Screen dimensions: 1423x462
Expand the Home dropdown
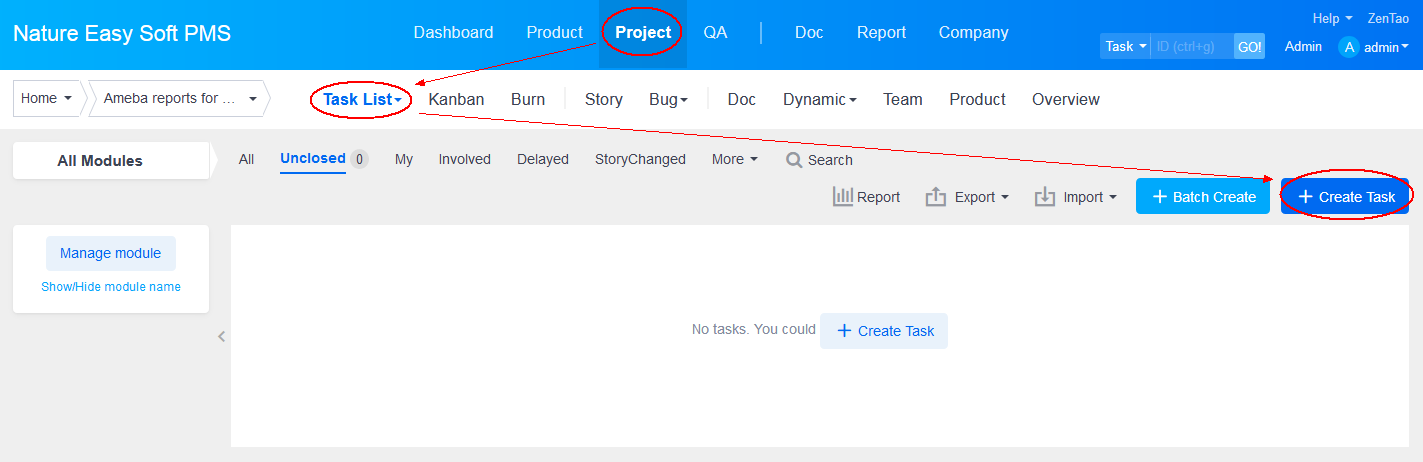47,99
